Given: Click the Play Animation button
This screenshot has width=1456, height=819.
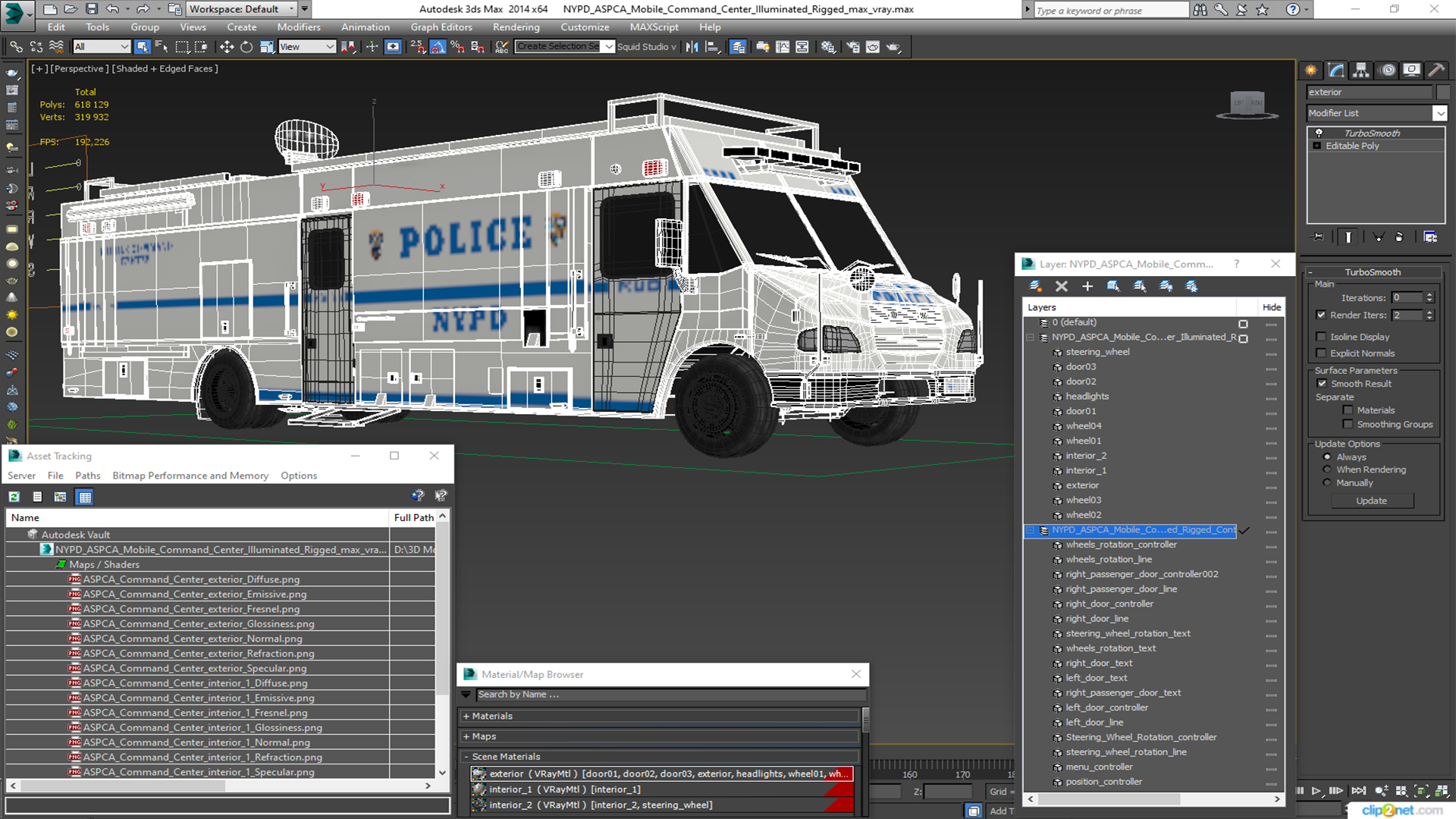Looking at the screenshot, I should tap(1317, 790).
